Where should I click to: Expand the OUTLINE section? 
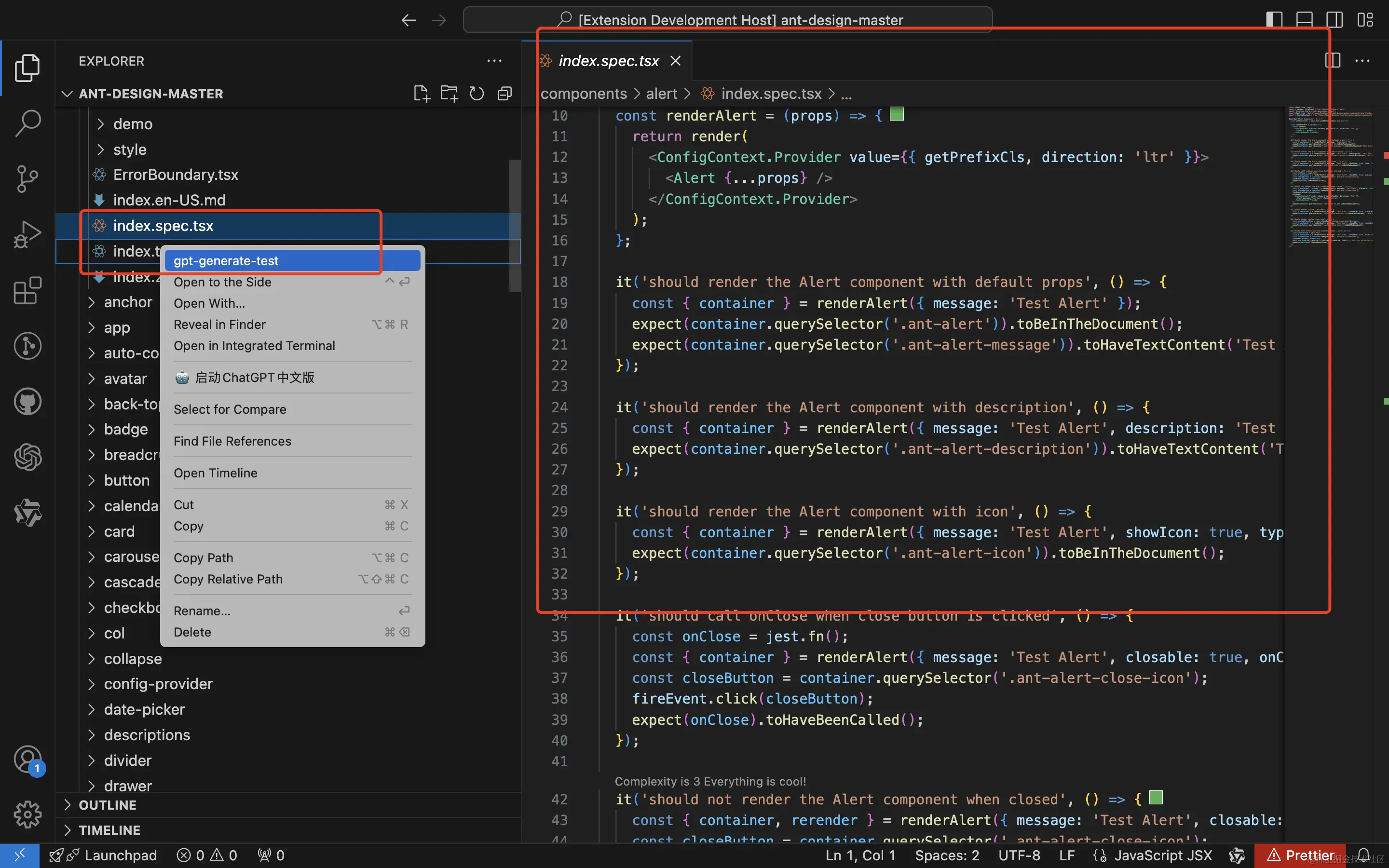click(108, 805)
